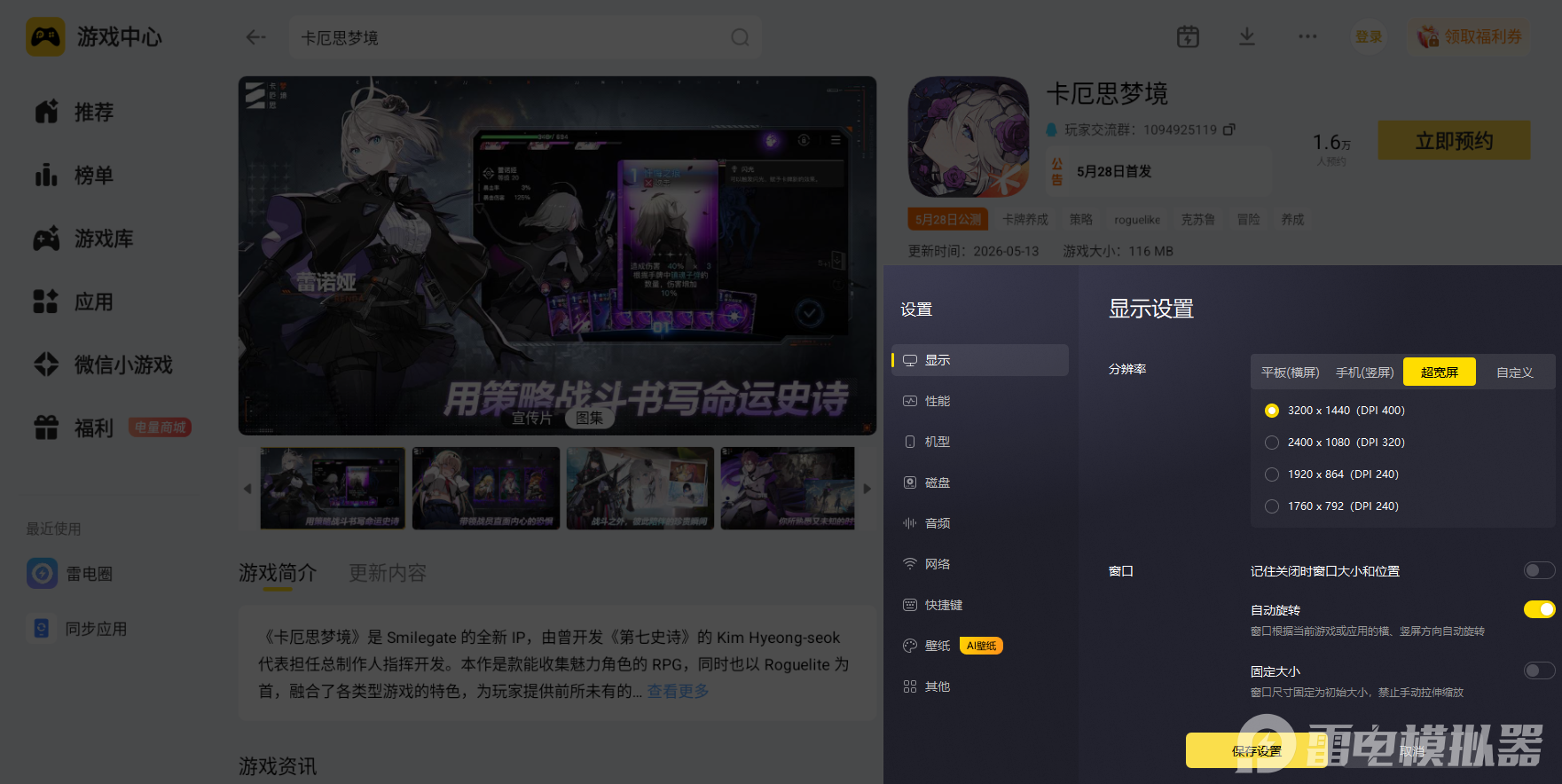
Task: Switch resolution to 手机(竖屏) tab
Action: pos(1365,372)
